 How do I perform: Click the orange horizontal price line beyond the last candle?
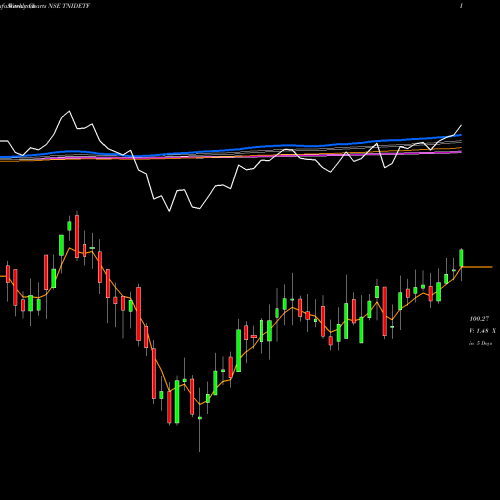point(477,267)
